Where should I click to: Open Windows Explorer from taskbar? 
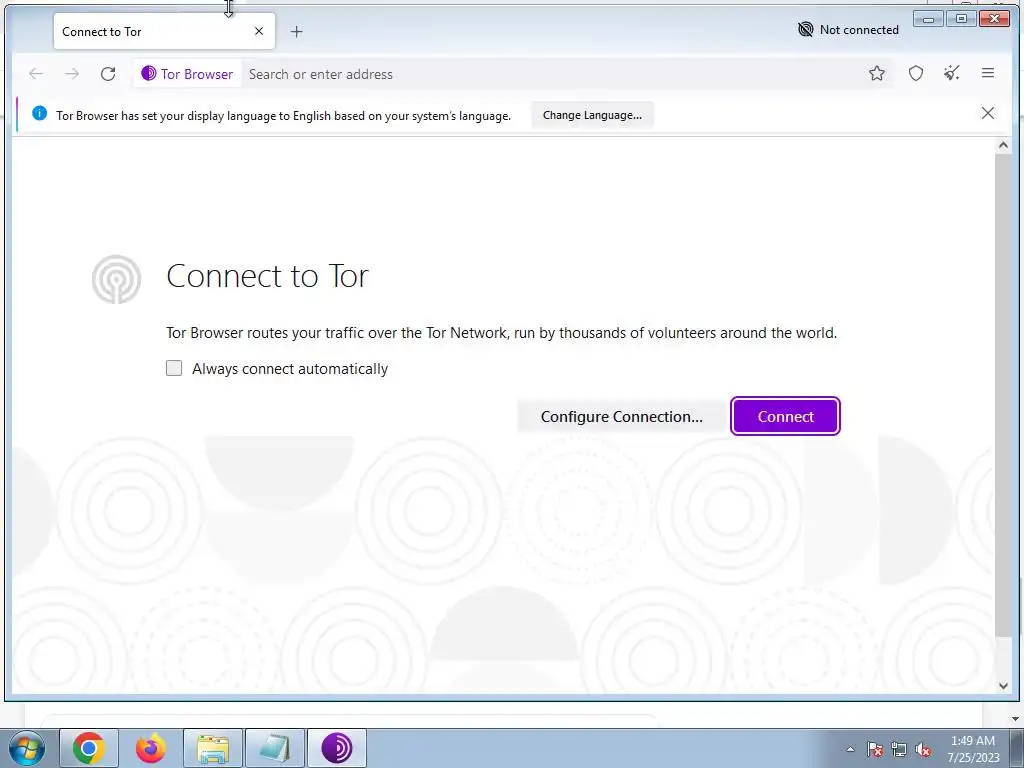(213, 748)
